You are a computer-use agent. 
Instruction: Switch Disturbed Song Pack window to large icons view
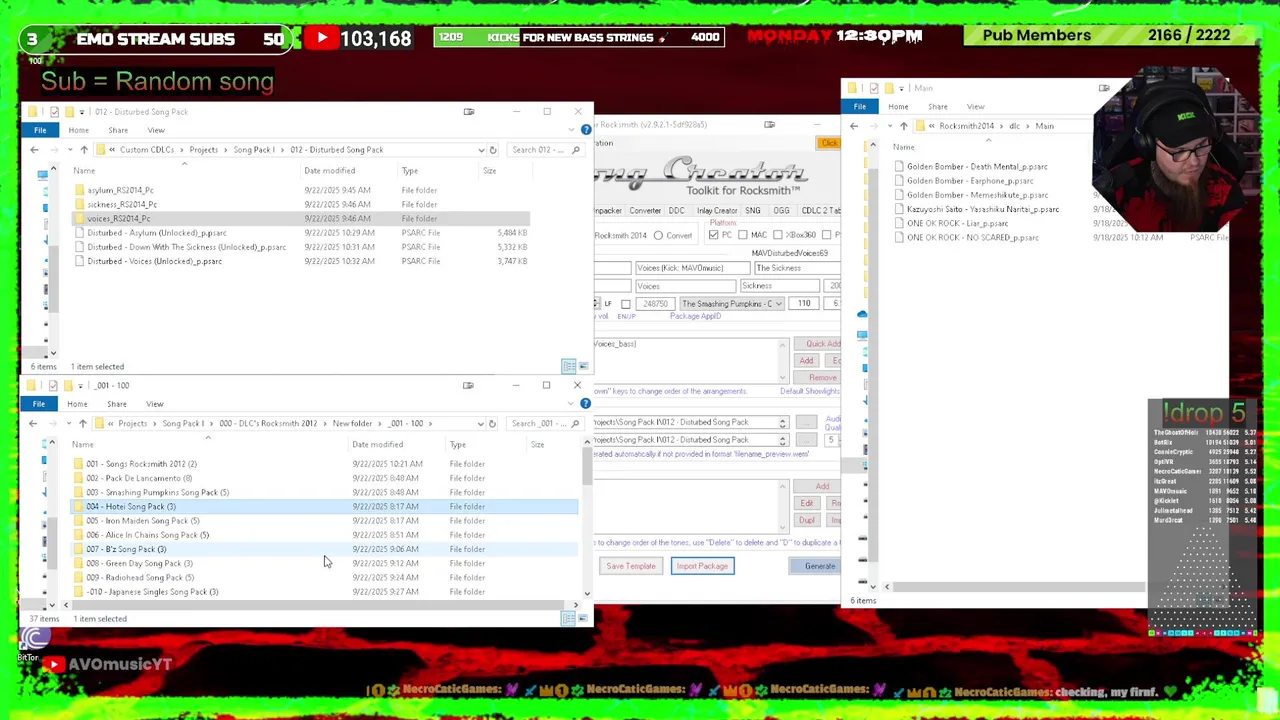point(583,367)
